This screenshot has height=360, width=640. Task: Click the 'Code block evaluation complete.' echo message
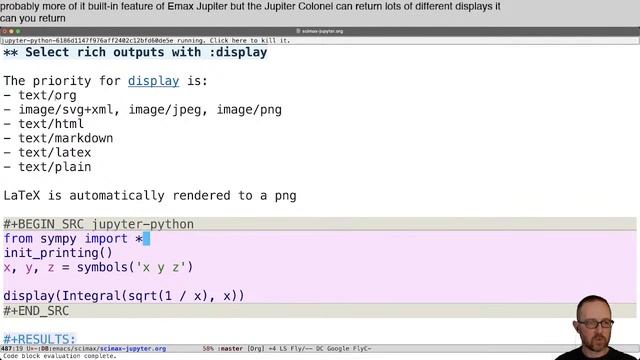60,356
